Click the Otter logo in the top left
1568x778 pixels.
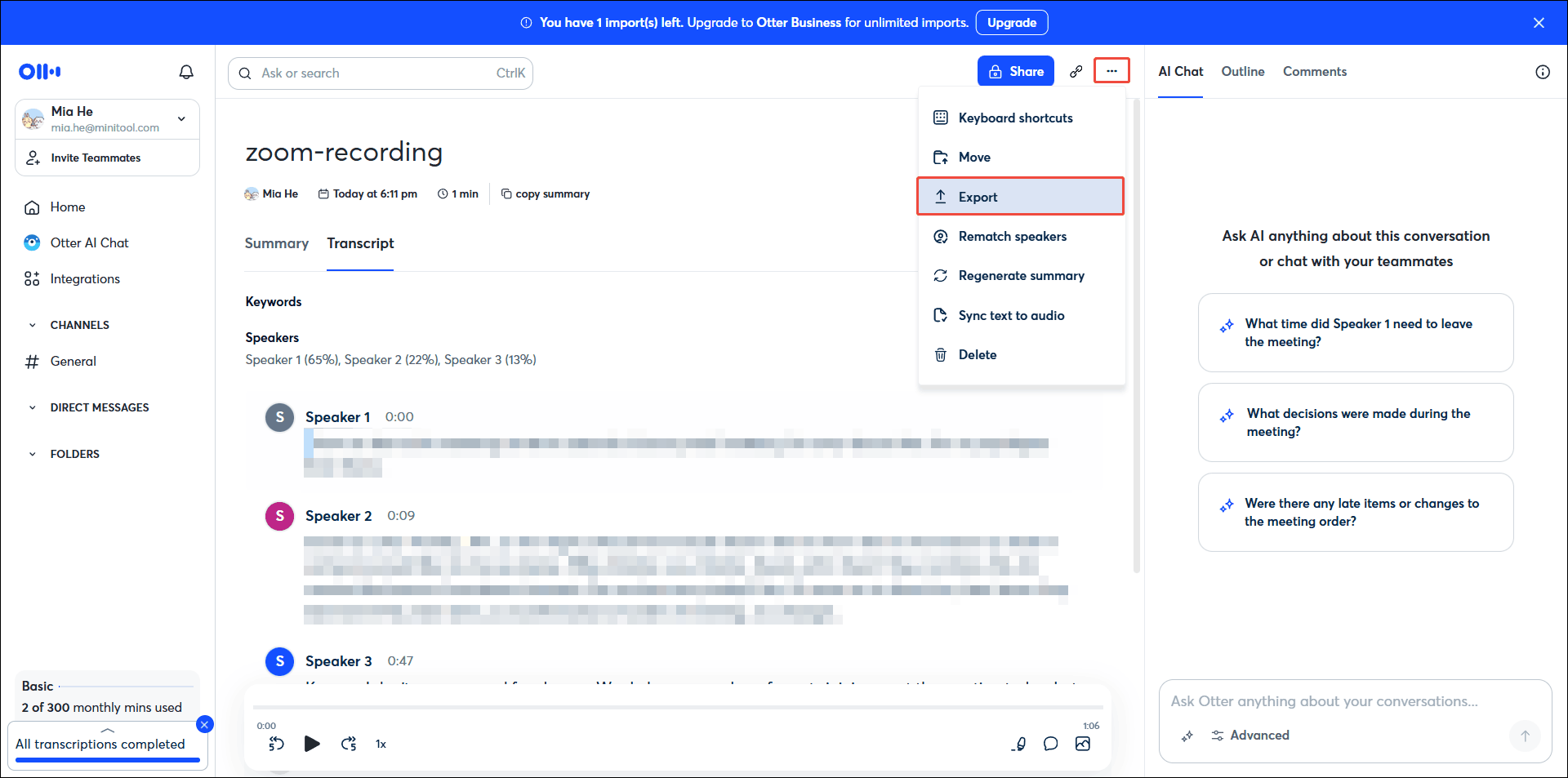click(x=39, y=72)
